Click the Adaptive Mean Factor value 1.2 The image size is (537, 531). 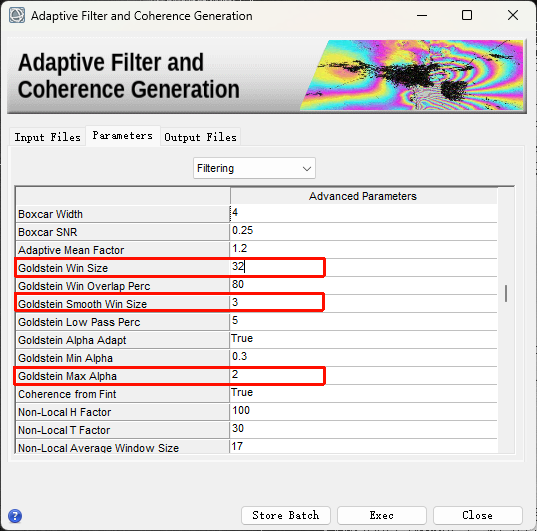point(363,249)
